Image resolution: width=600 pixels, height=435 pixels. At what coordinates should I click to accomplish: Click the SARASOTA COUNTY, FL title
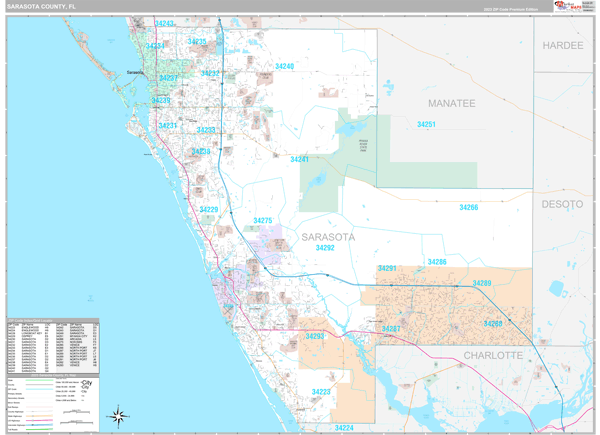[x=45, y=6]
